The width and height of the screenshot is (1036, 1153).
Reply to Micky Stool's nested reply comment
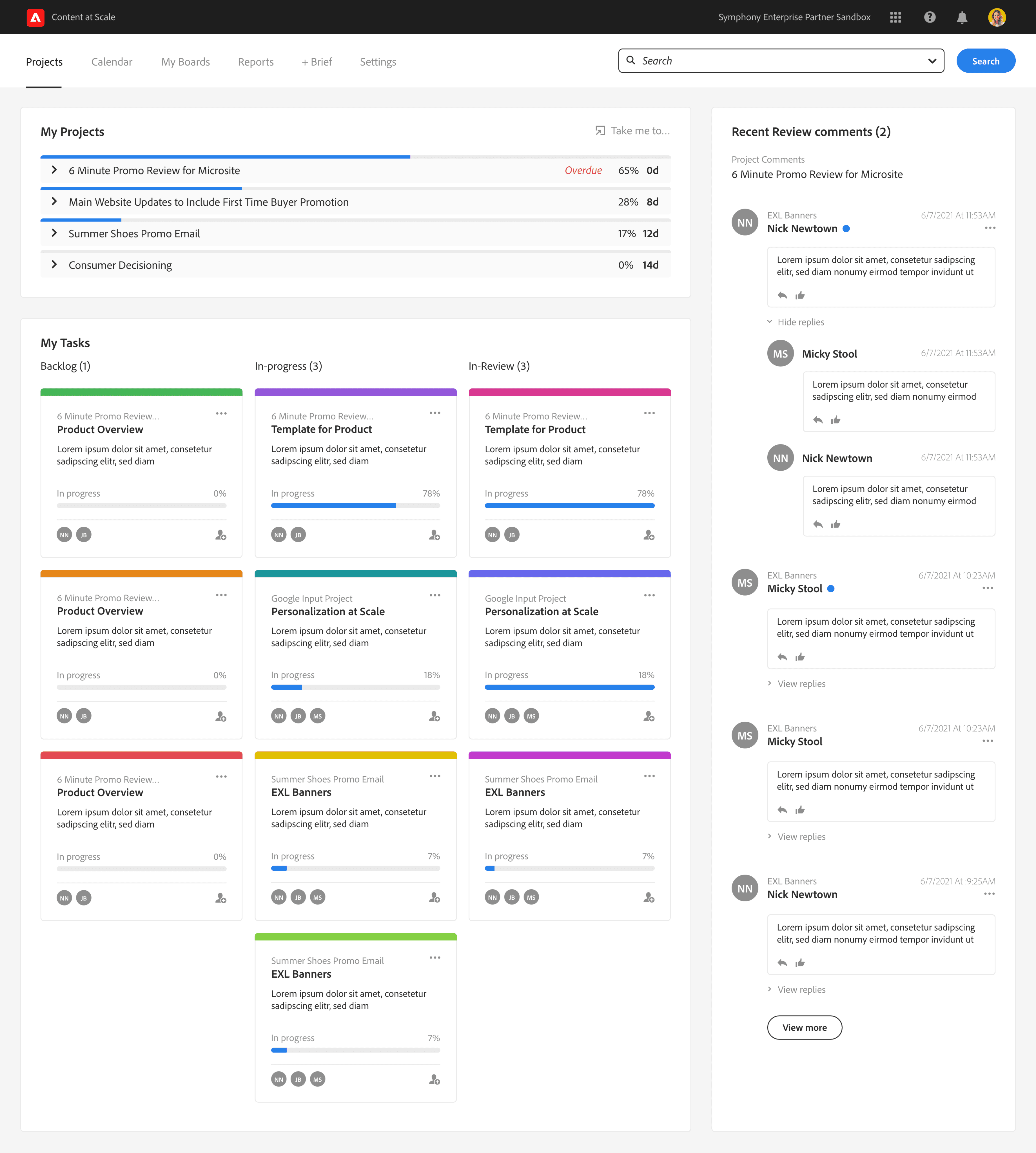pyautogui.click(x=818, y=420)
